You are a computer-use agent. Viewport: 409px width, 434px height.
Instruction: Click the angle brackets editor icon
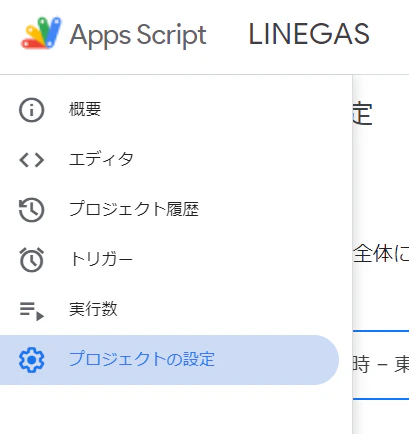coord(32,160)
